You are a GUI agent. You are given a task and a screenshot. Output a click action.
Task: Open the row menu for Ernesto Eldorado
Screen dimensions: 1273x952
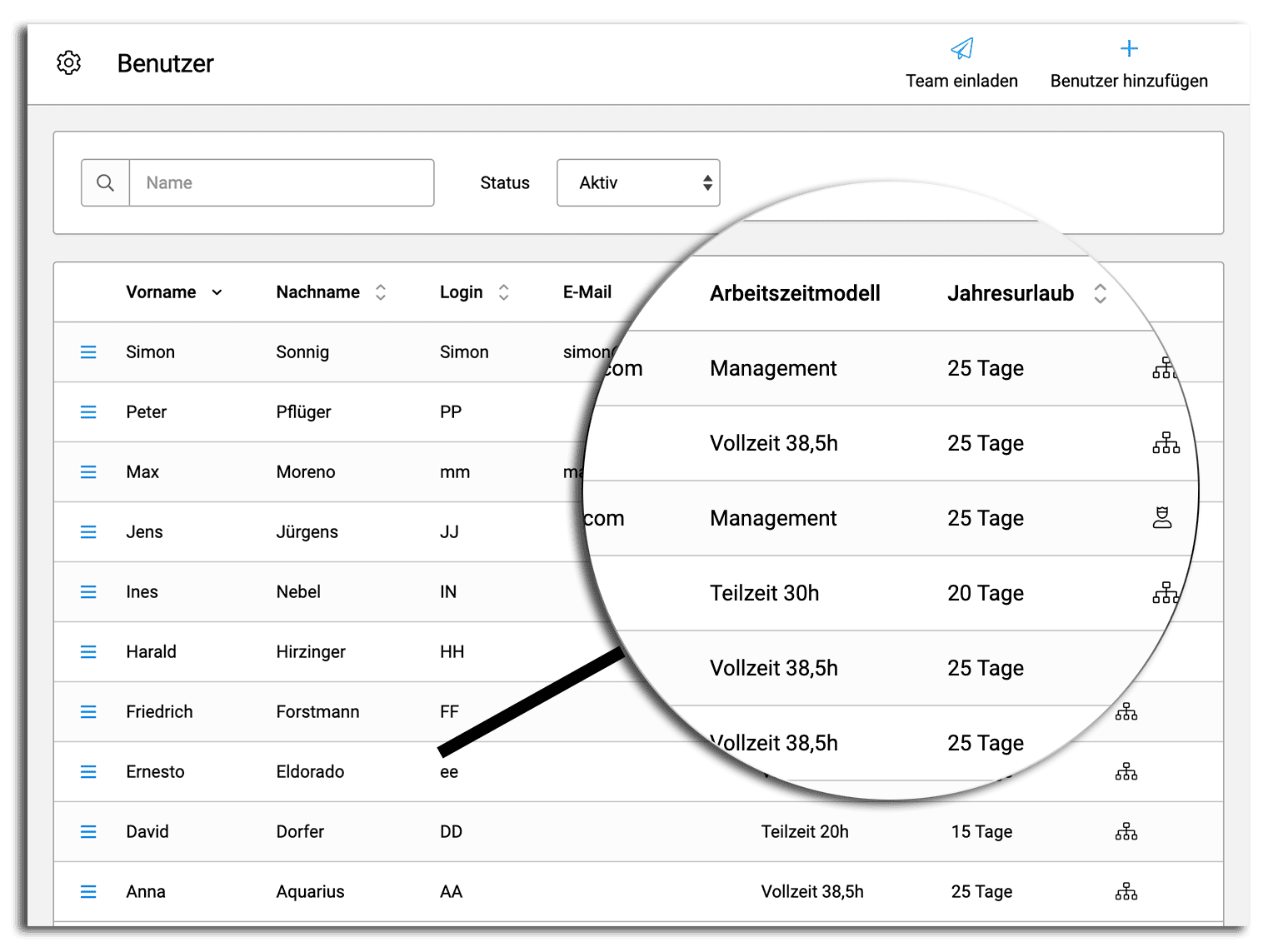point(88,772)
